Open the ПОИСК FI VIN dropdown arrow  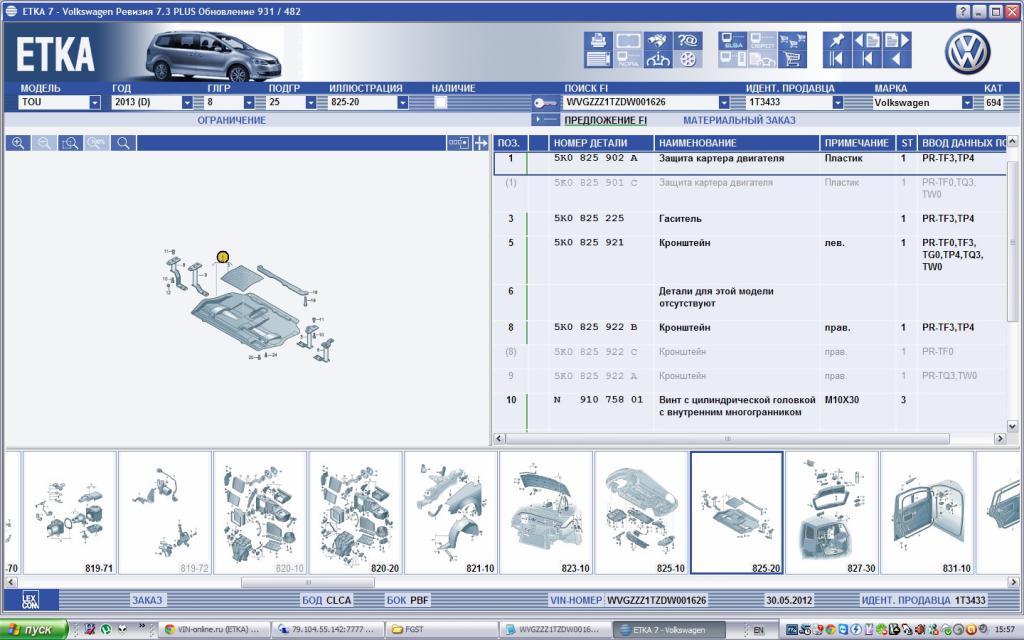[724, 103]
